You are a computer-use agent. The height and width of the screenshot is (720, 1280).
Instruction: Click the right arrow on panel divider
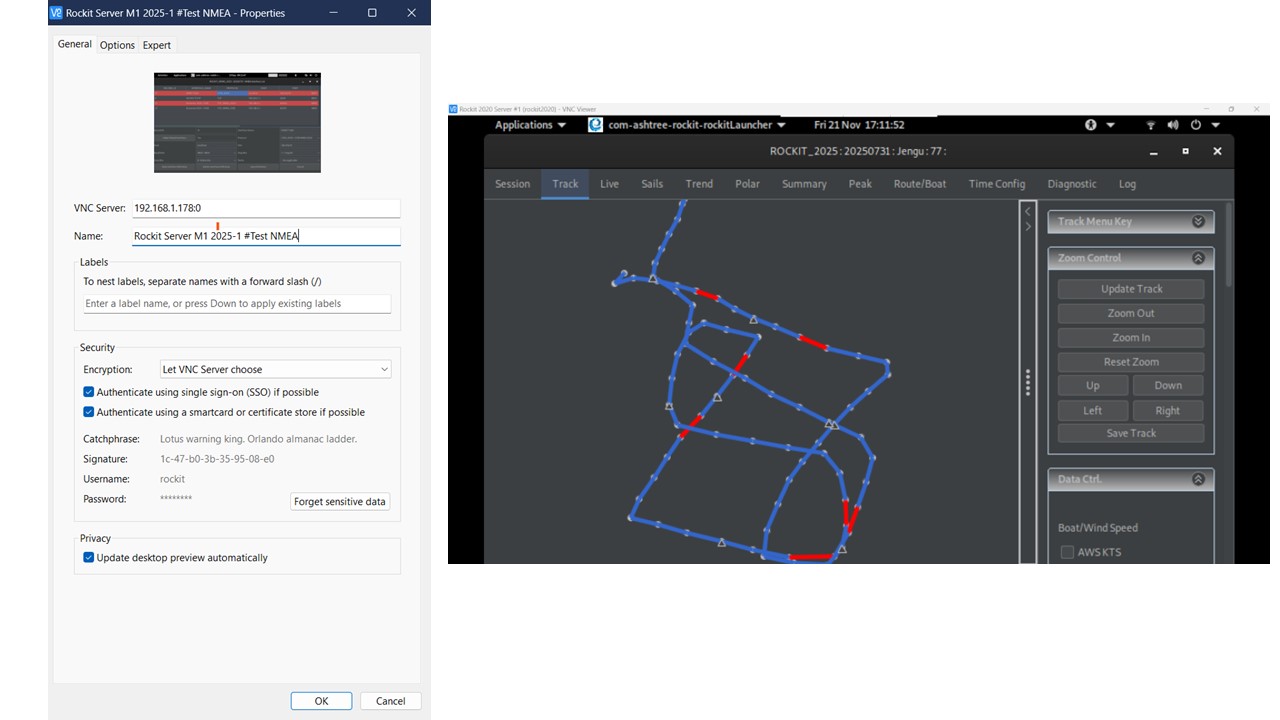(x=1027, y=227)
